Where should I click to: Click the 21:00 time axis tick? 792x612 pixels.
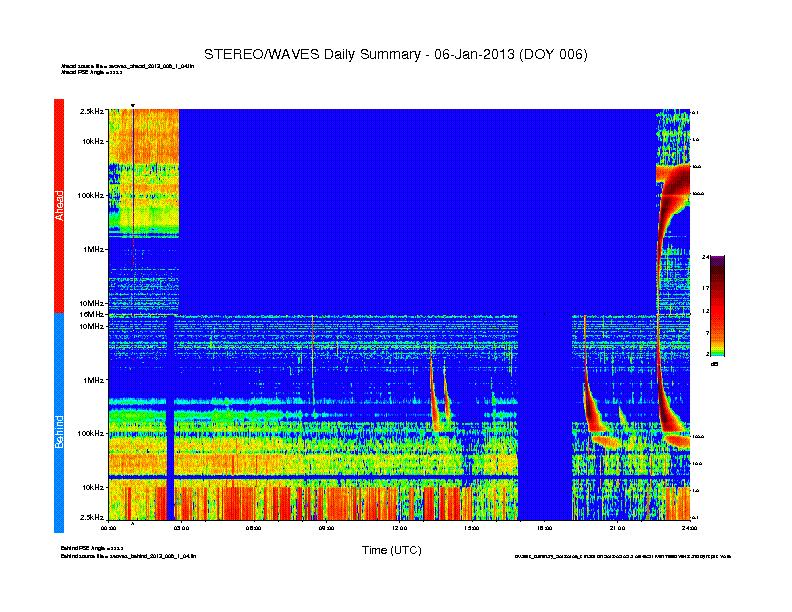[617, 528]
